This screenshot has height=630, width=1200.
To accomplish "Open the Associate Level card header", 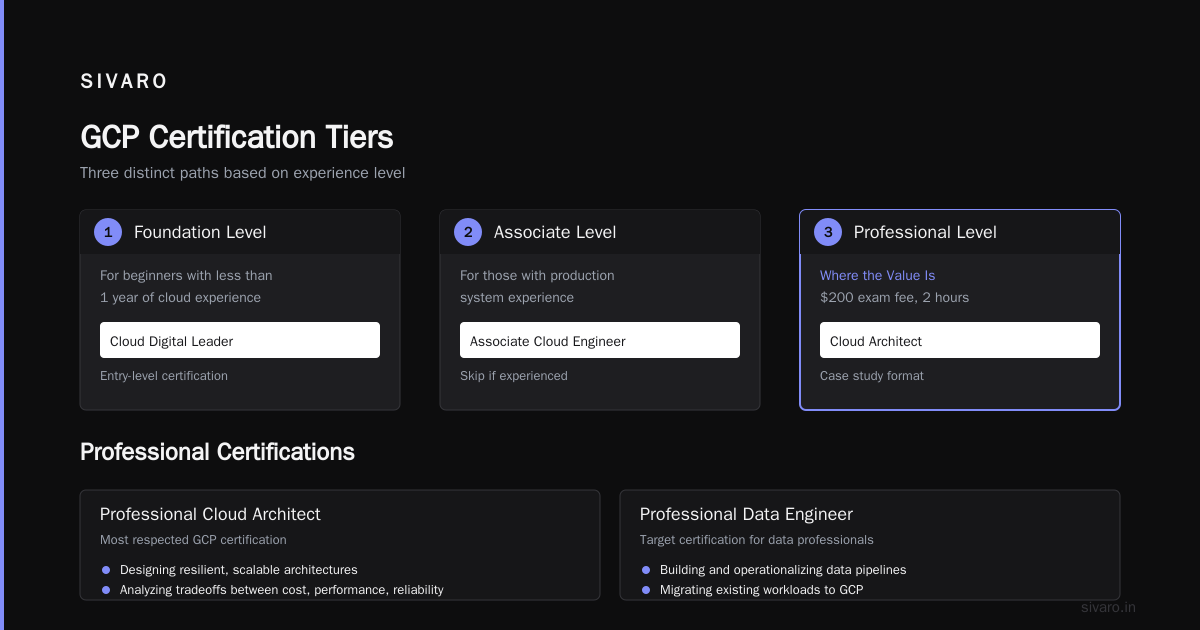I will tap(600, 232).
